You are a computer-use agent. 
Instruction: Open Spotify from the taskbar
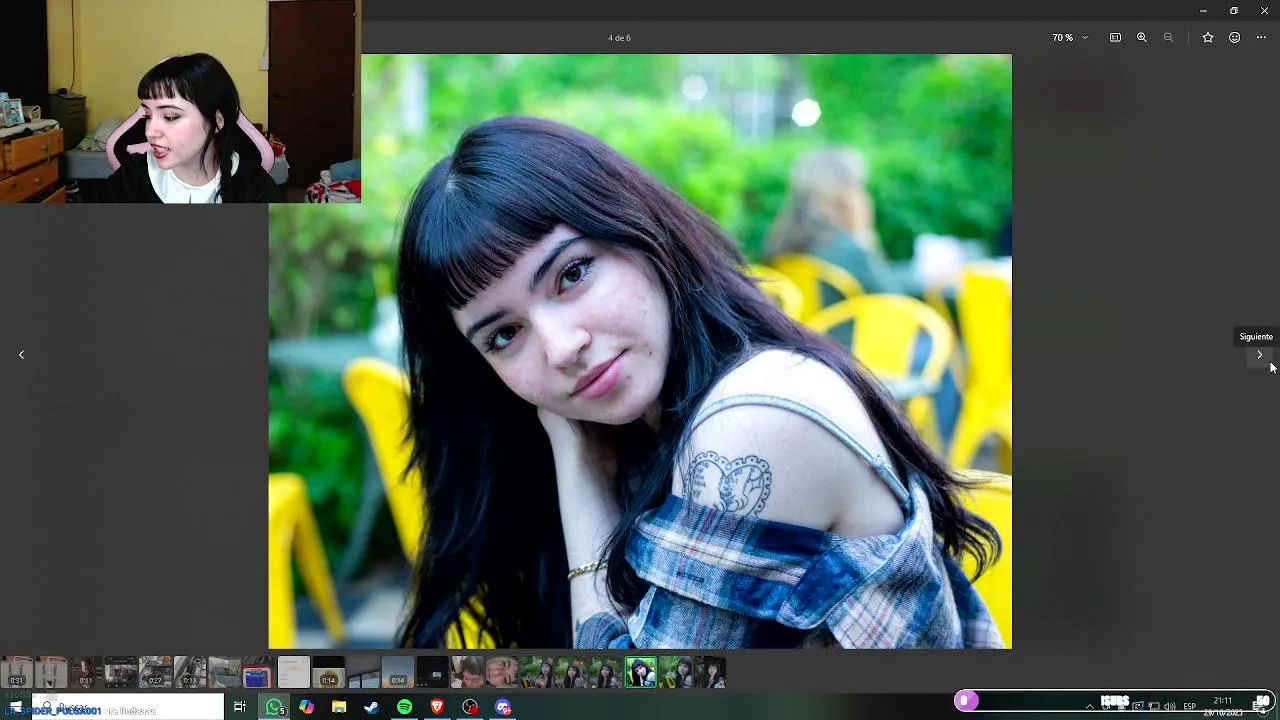coord(404,707)
